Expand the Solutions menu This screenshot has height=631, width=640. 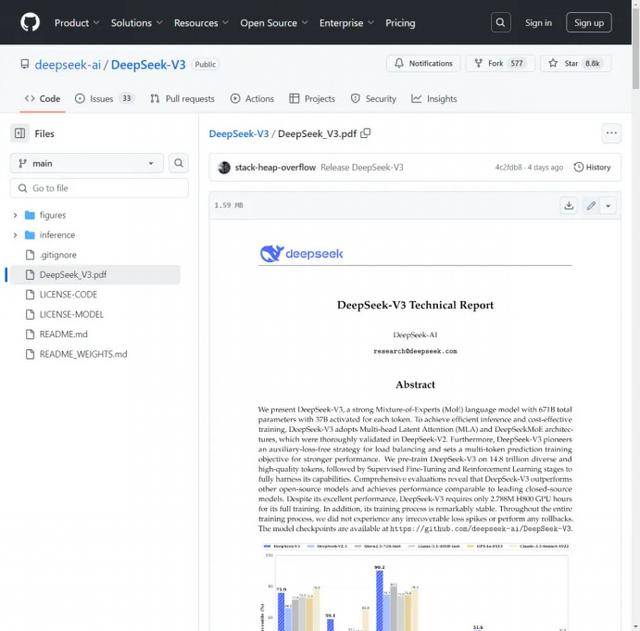click(x=136, y=23)
